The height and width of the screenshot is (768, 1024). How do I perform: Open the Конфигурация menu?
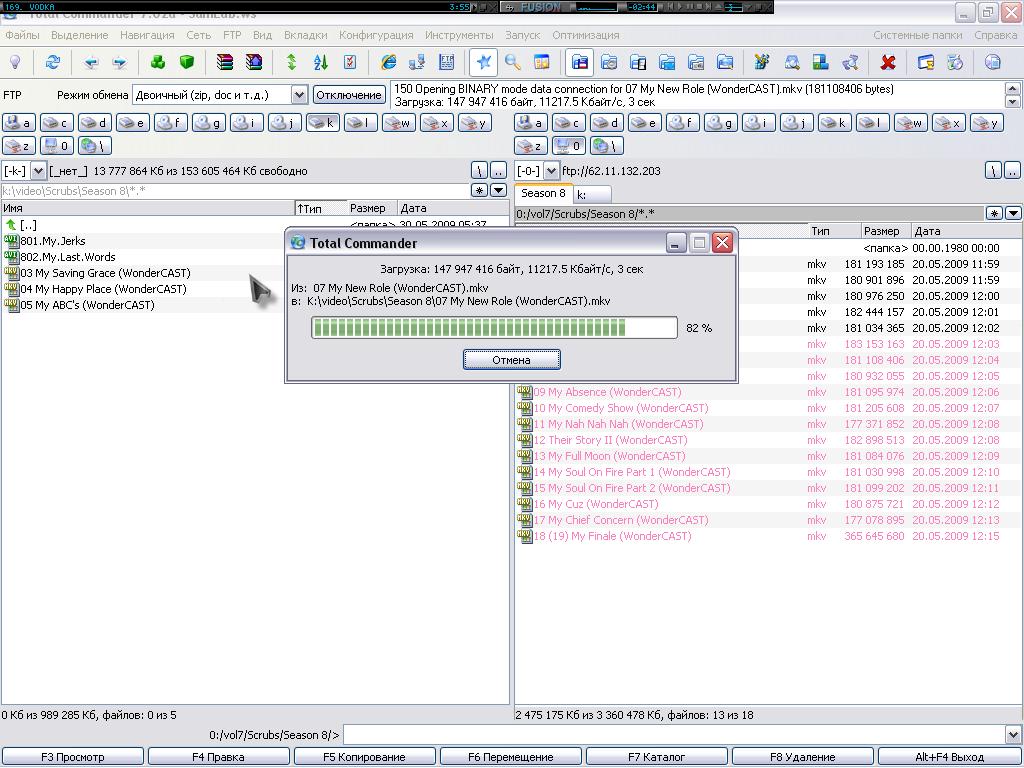click(376, 35)
